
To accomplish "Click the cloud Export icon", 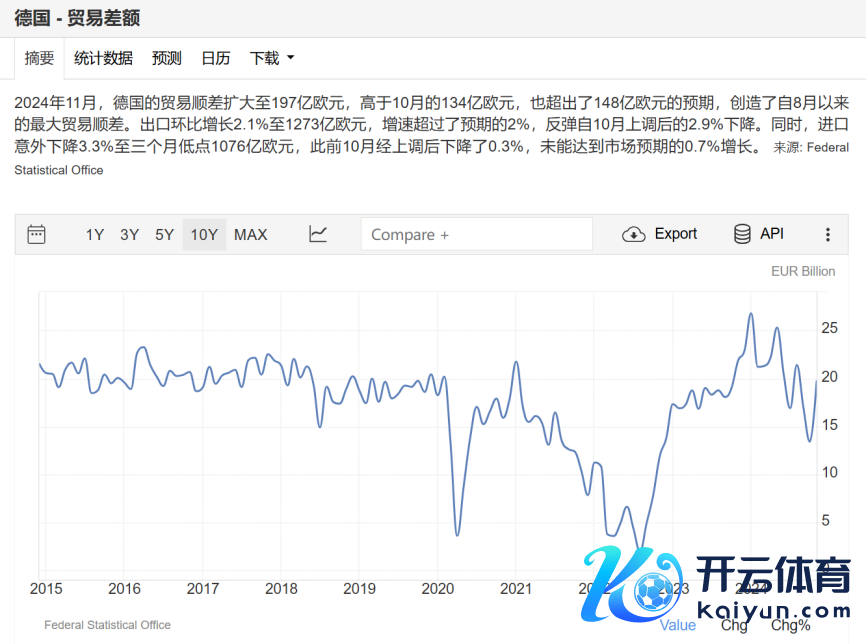I will point(634,234).
